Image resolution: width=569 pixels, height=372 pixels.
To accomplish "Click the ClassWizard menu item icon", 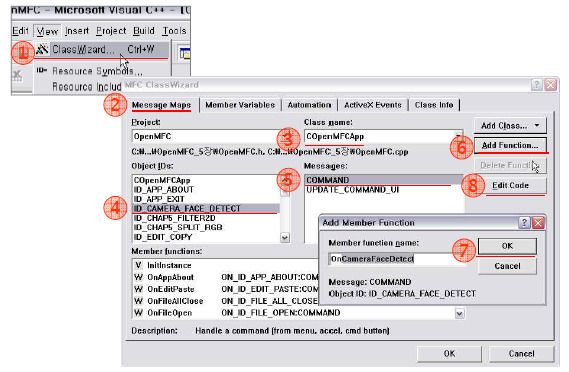I will coord(42,49).
